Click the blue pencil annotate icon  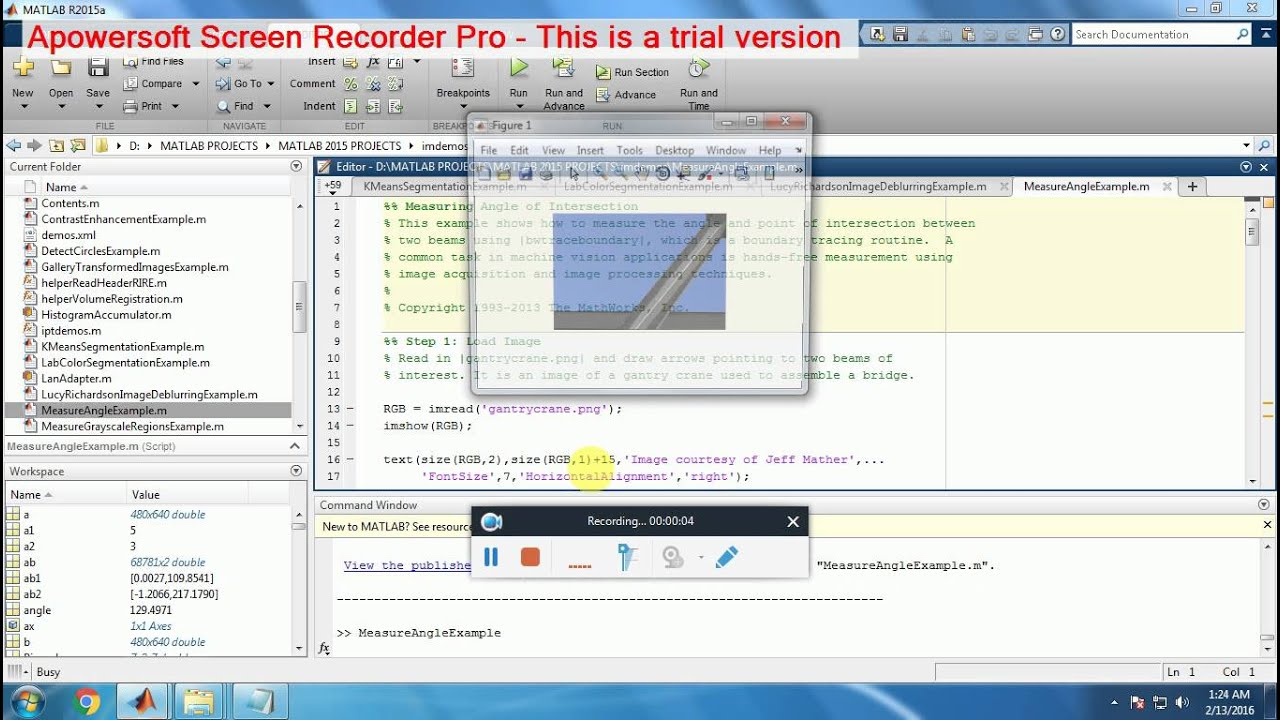point(727,557)
